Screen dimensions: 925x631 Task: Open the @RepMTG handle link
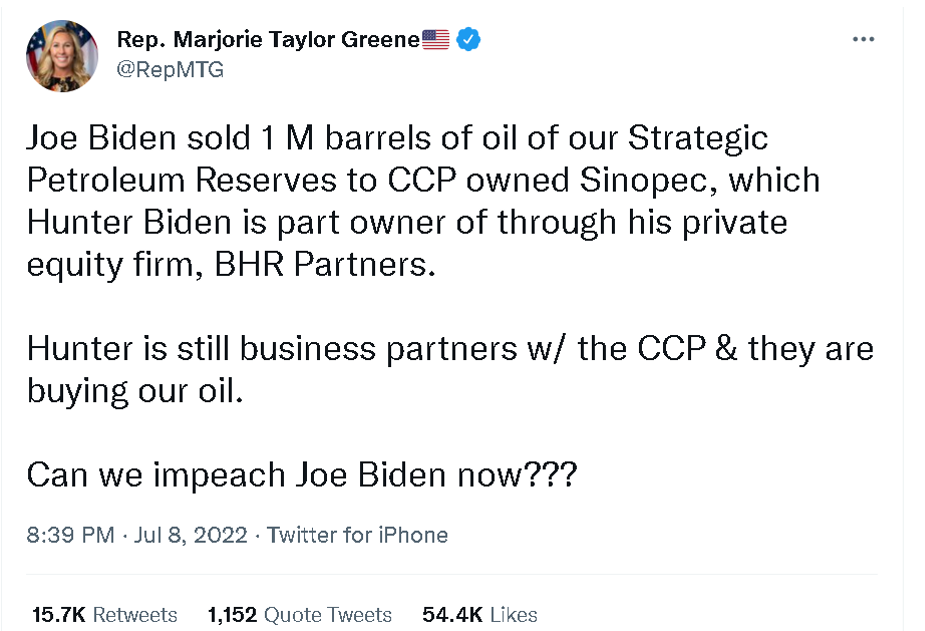point(171,69)
